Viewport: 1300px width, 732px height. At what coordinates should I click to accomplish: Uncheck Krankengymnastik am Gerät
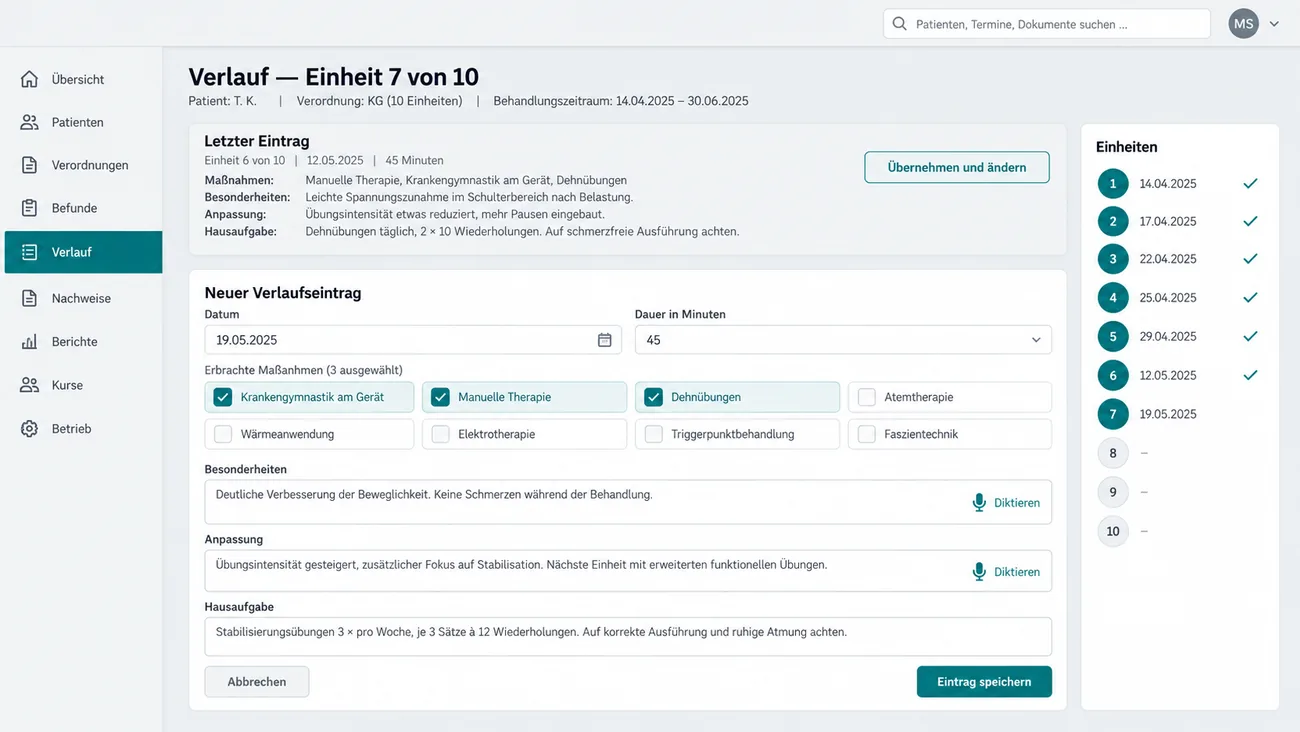(223, 397)
